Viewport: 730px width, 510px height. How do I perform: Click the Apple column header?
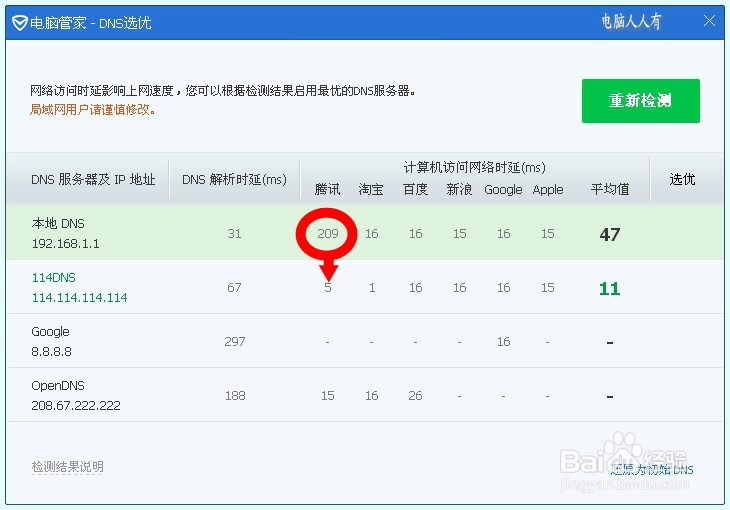tap(548, 190)
